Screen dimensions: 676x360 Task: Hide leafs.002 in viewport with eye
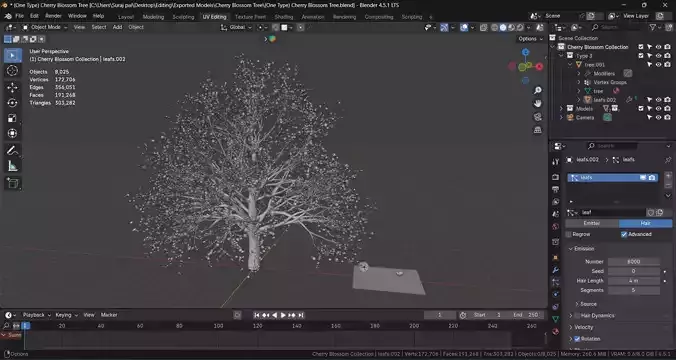pyautogui.click(x=658, y=100)
